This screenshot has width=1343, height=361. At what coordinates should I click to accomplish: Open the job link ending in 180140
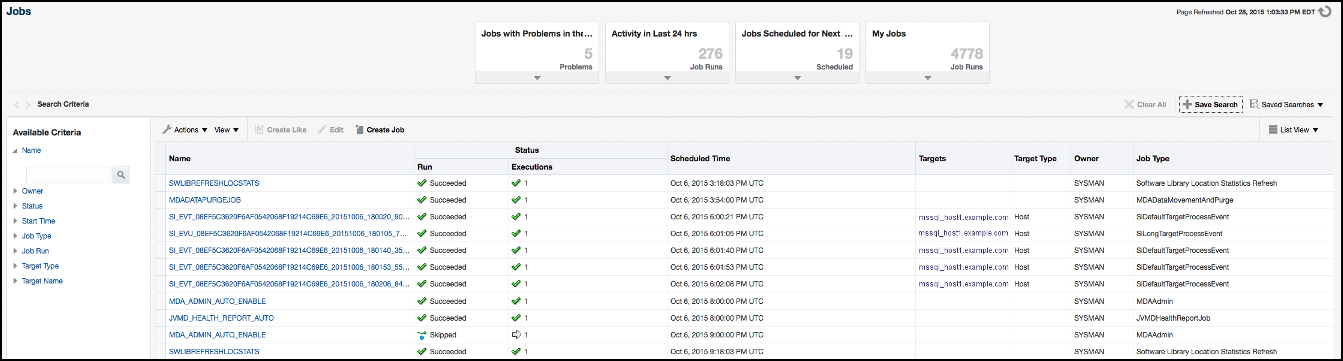coord(288,250)
